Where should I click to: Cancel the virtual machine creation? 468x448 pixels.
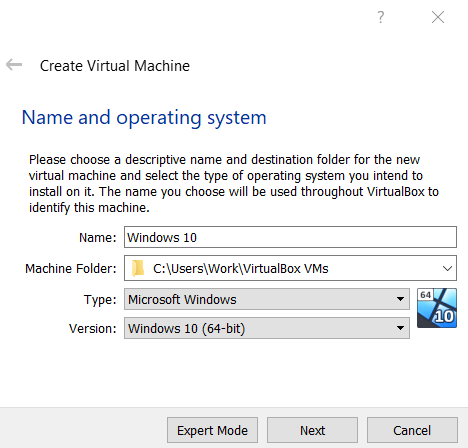412,430
